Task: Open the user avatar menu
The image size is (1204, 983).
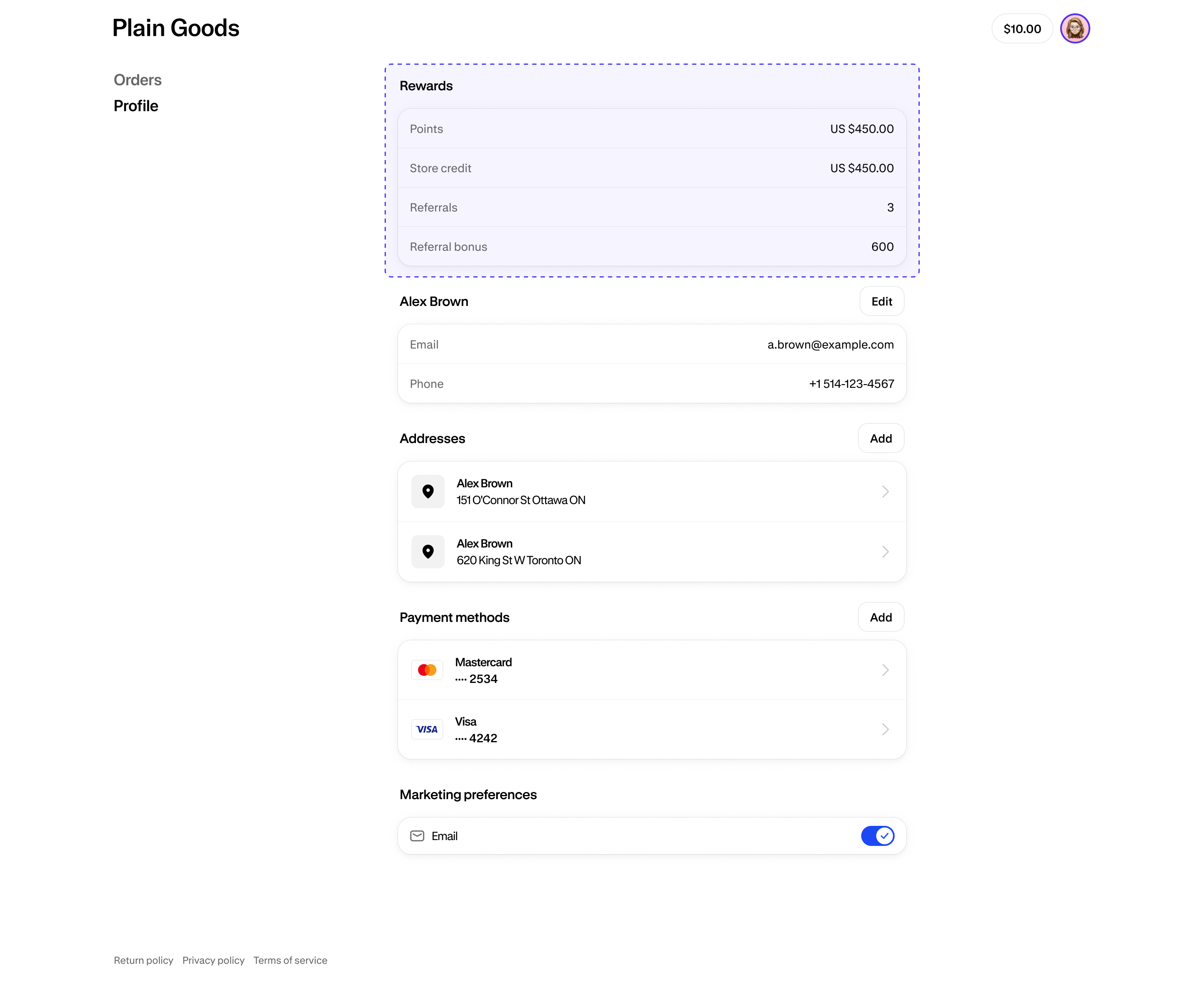Action: [x=1074, y=28]
